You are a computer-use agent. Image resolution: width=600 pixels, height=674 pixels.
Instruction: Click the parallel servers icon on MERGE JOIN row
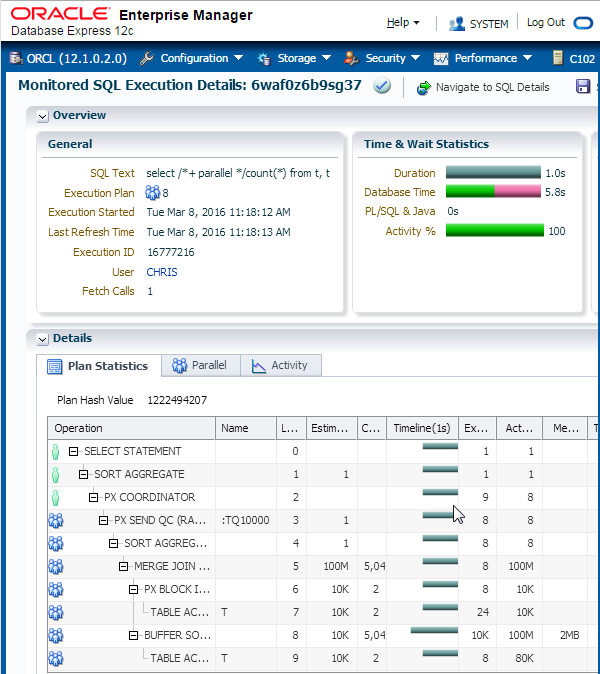pyautogui.click(x=56, y=567)
